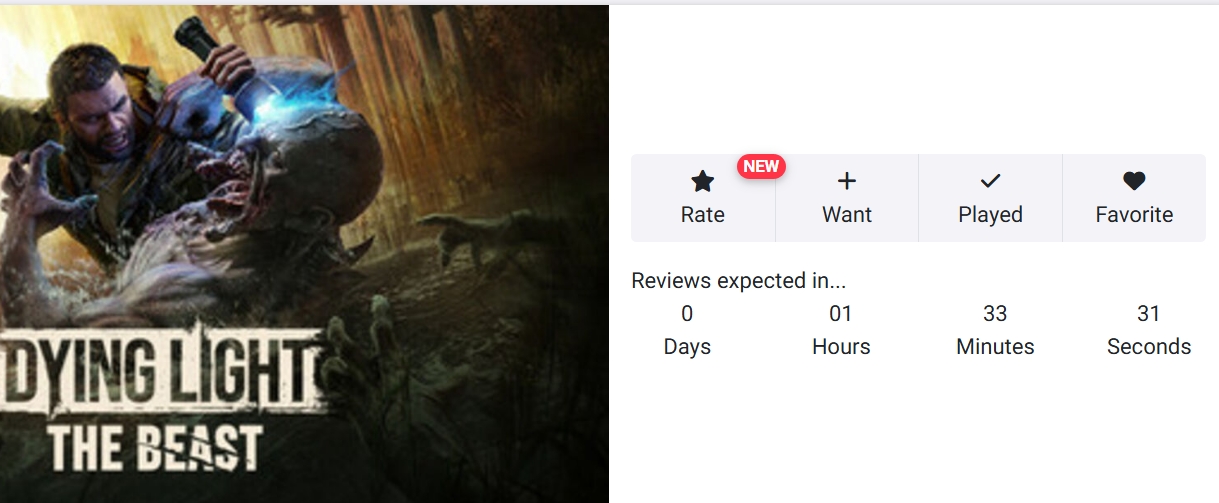Click the heart icon above Favorite
1219x503 pixels.
click(x=1134, y=181)
